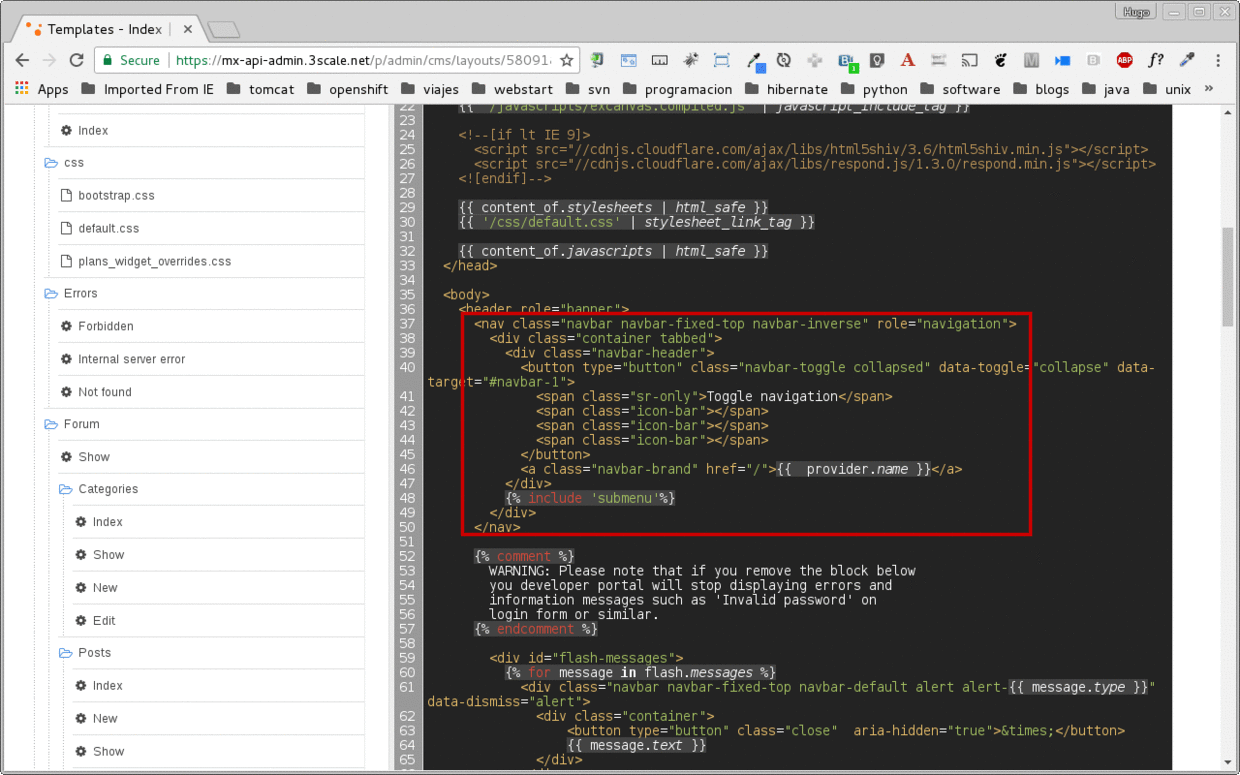The height and width of the screenshot is (775, 1240).
Task: Open the AdBlock Plus extension icon
Action: pos(1125,60)
